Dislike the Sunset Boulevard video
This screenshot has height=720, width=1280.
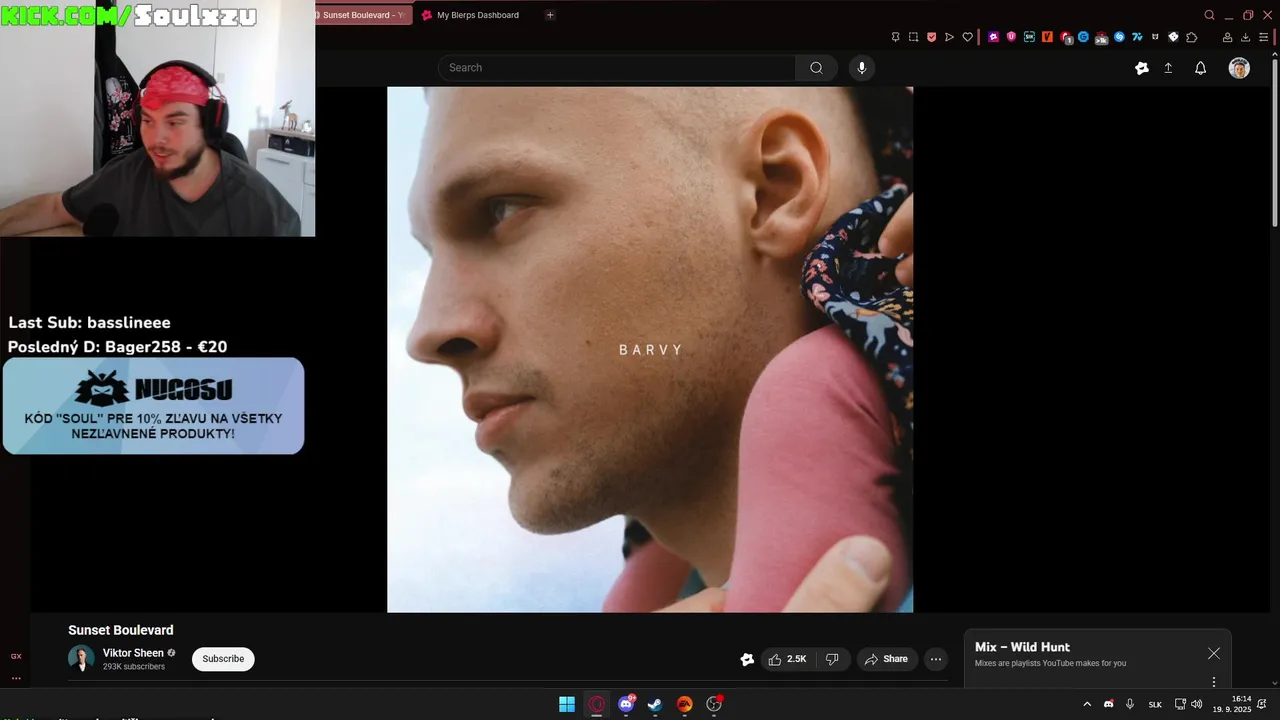coord(832,659)
